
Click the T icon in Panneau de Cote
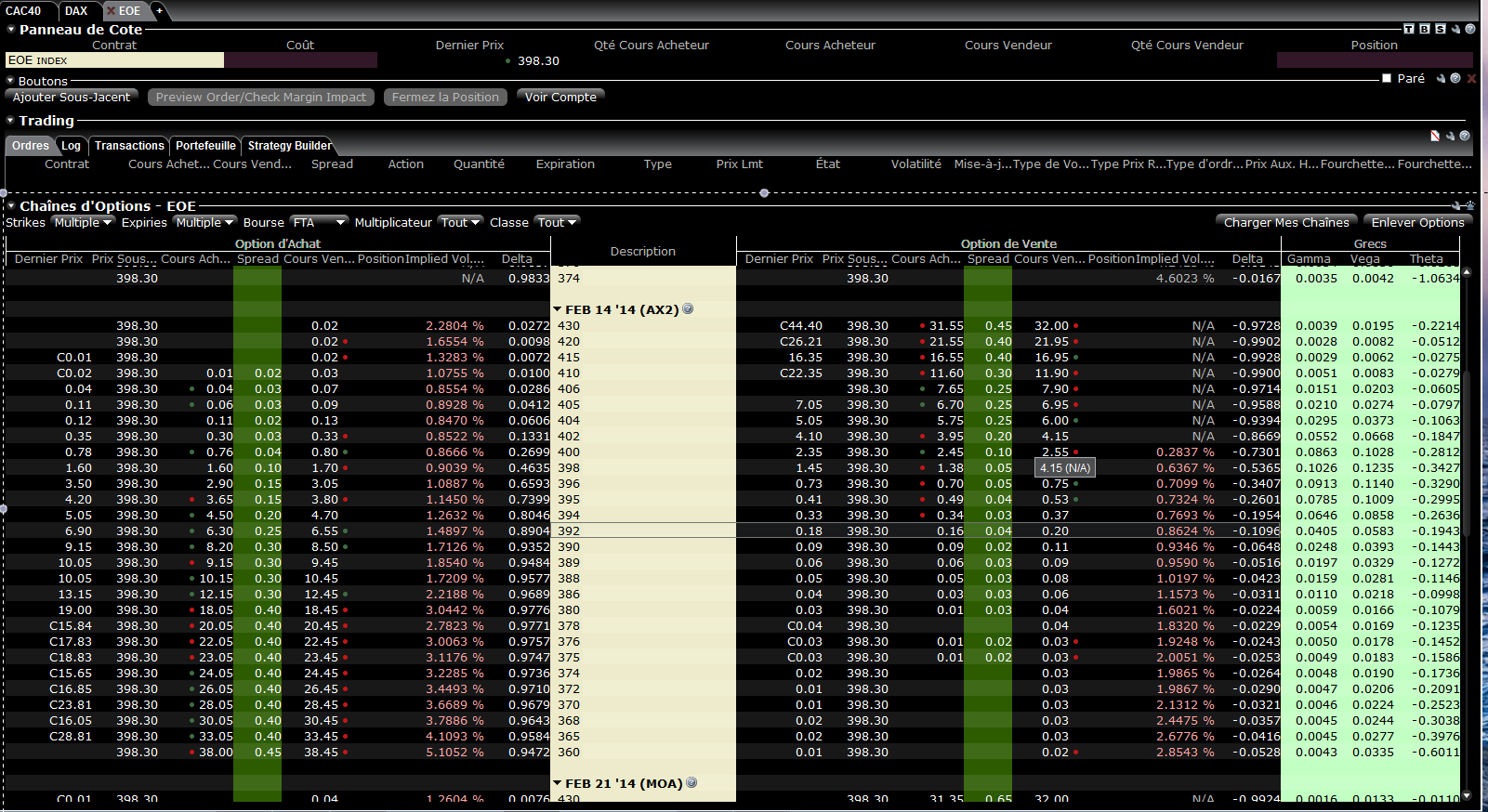pos(1409,29)
